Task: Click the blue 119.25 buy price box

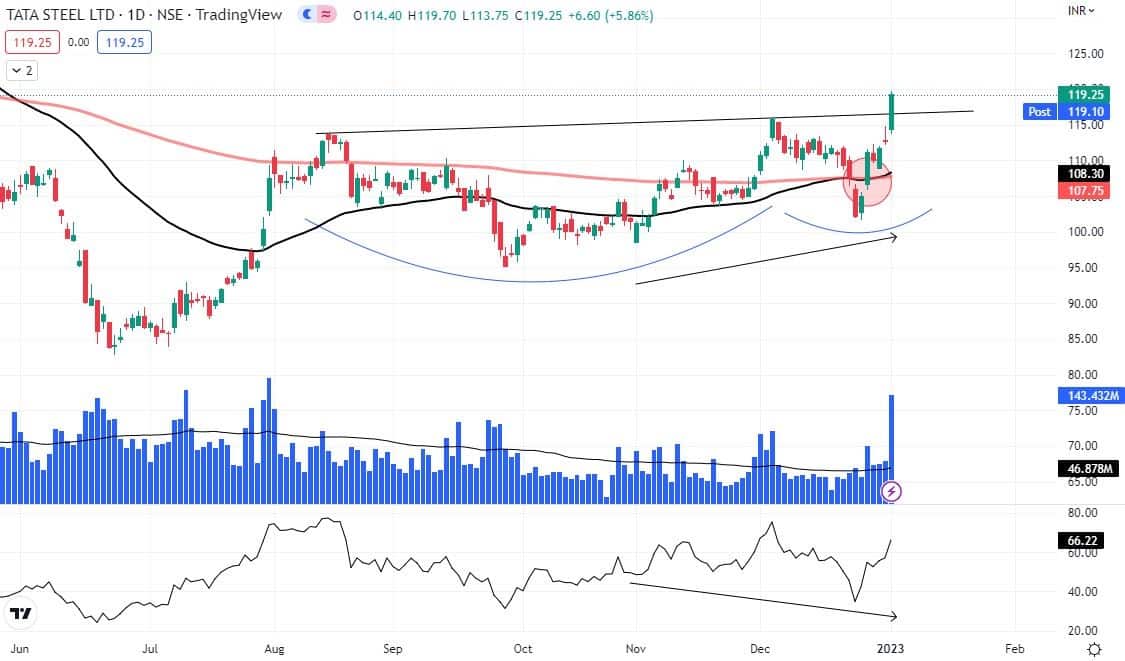Action: click(124, 42)
